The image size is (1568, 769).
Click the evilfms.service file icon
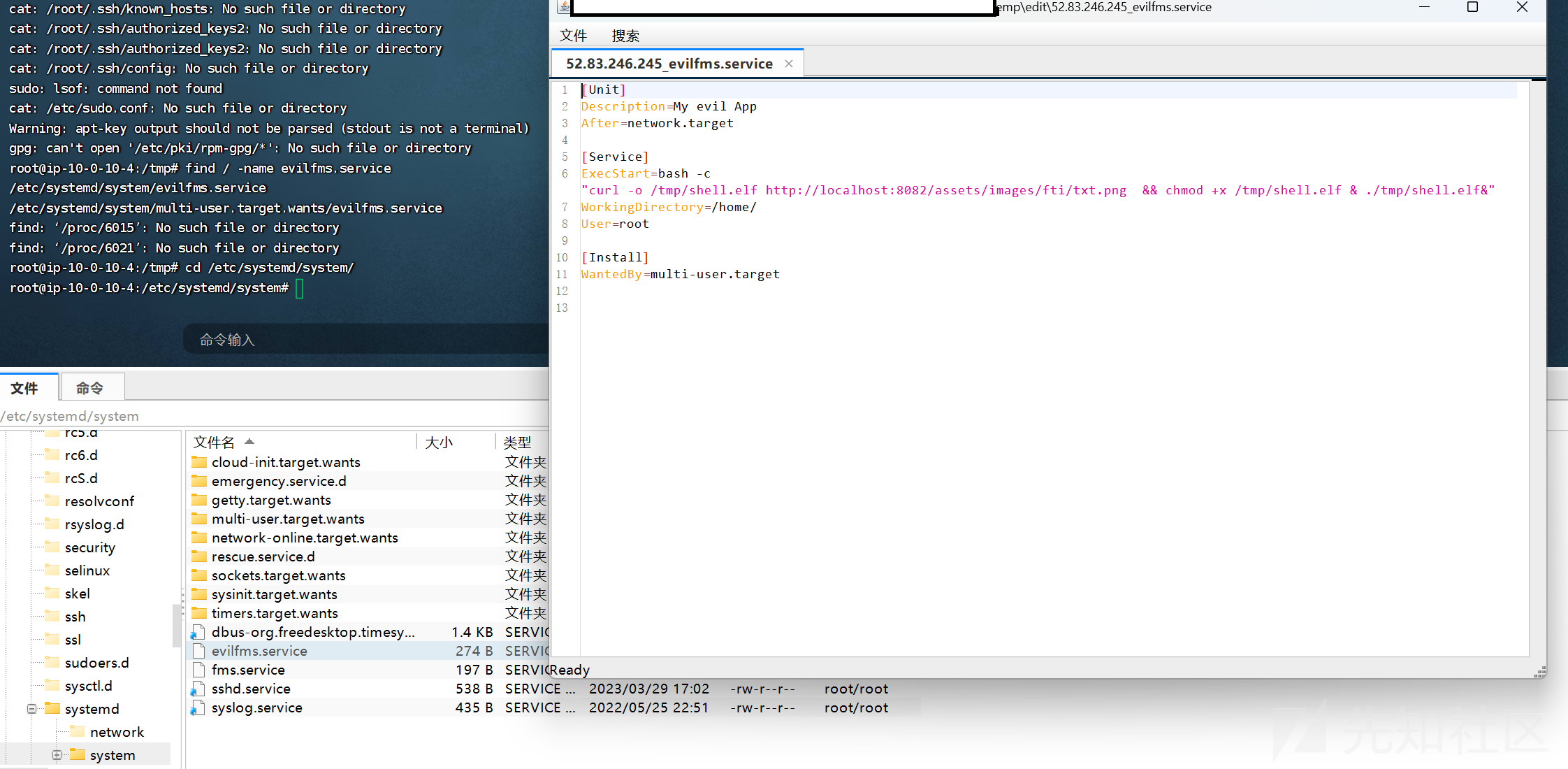point(198,651)
